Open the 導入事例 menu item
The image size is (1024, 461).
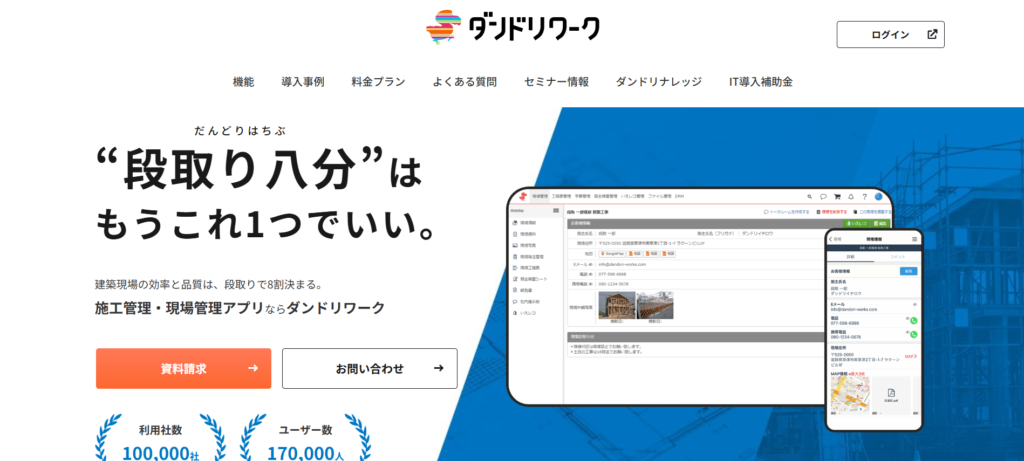[303, 82]
